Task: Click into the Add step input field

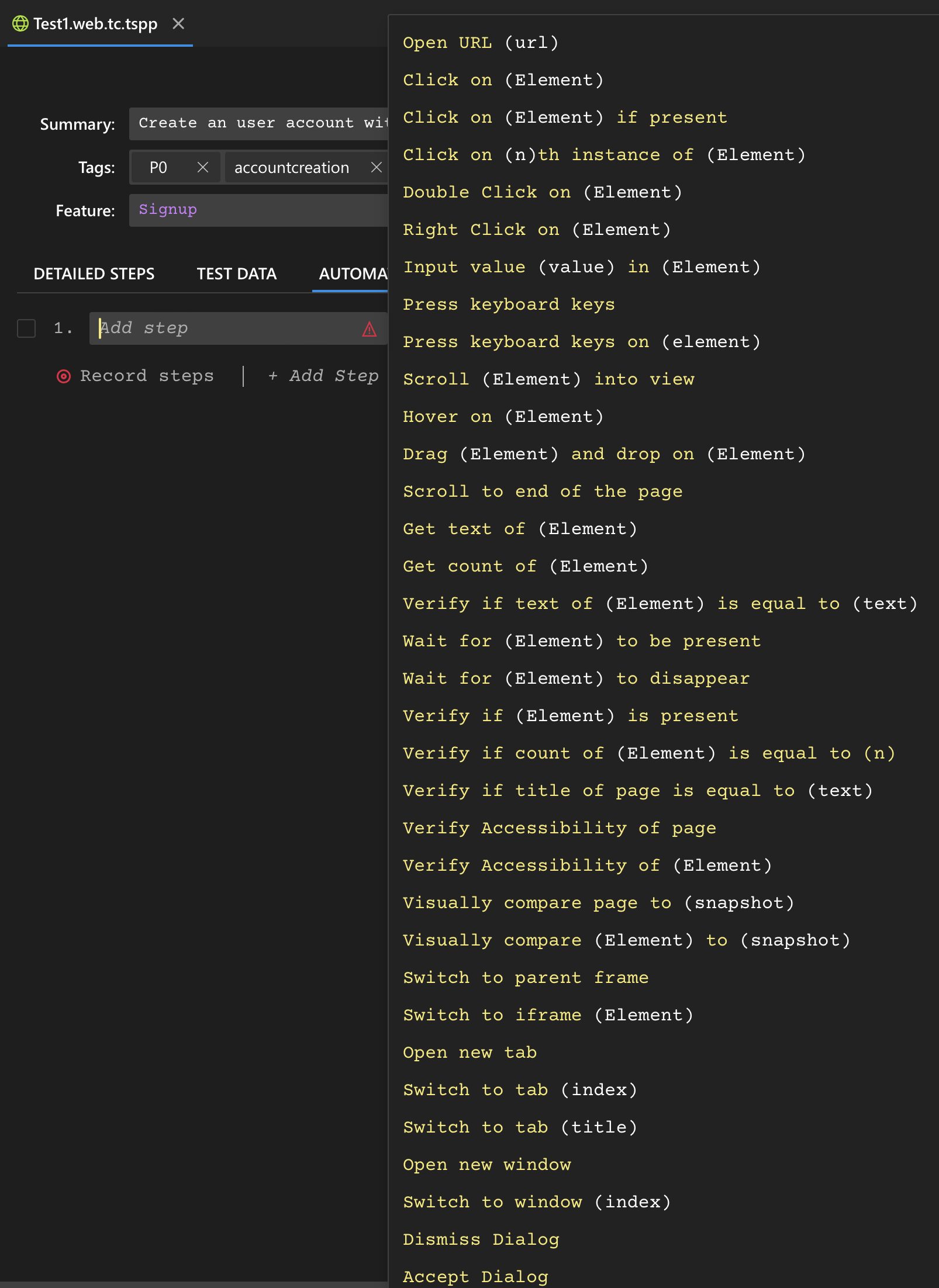Action: [x=228, y=328]
